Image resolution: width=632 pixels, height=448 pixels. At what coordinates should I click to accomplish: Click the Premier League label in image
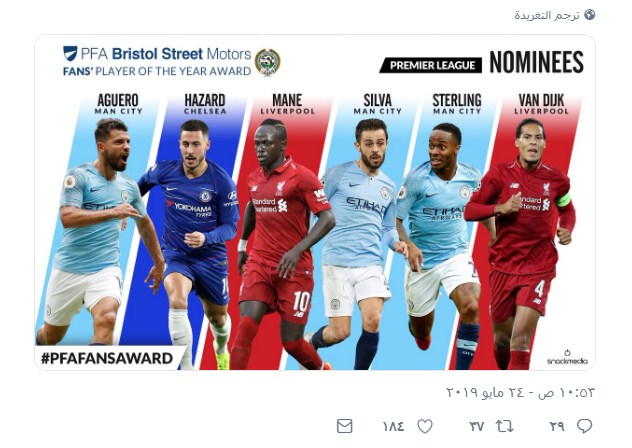point(431,65)
